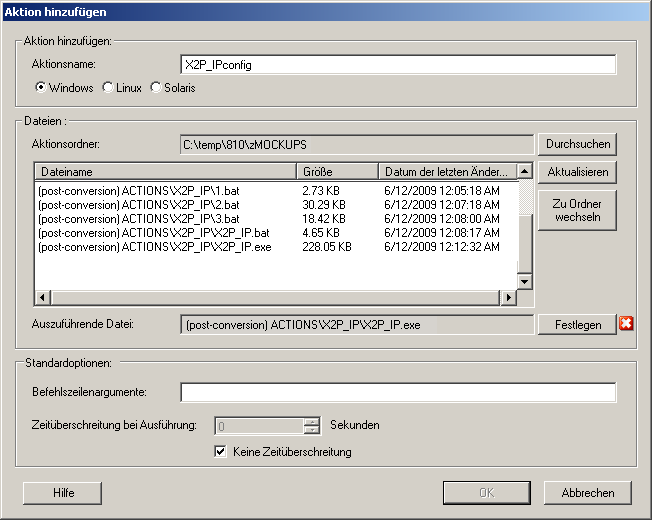Select the Windows radio button
Screen dimensions: 652x520
pyautogui.click(x=40, y=88)
